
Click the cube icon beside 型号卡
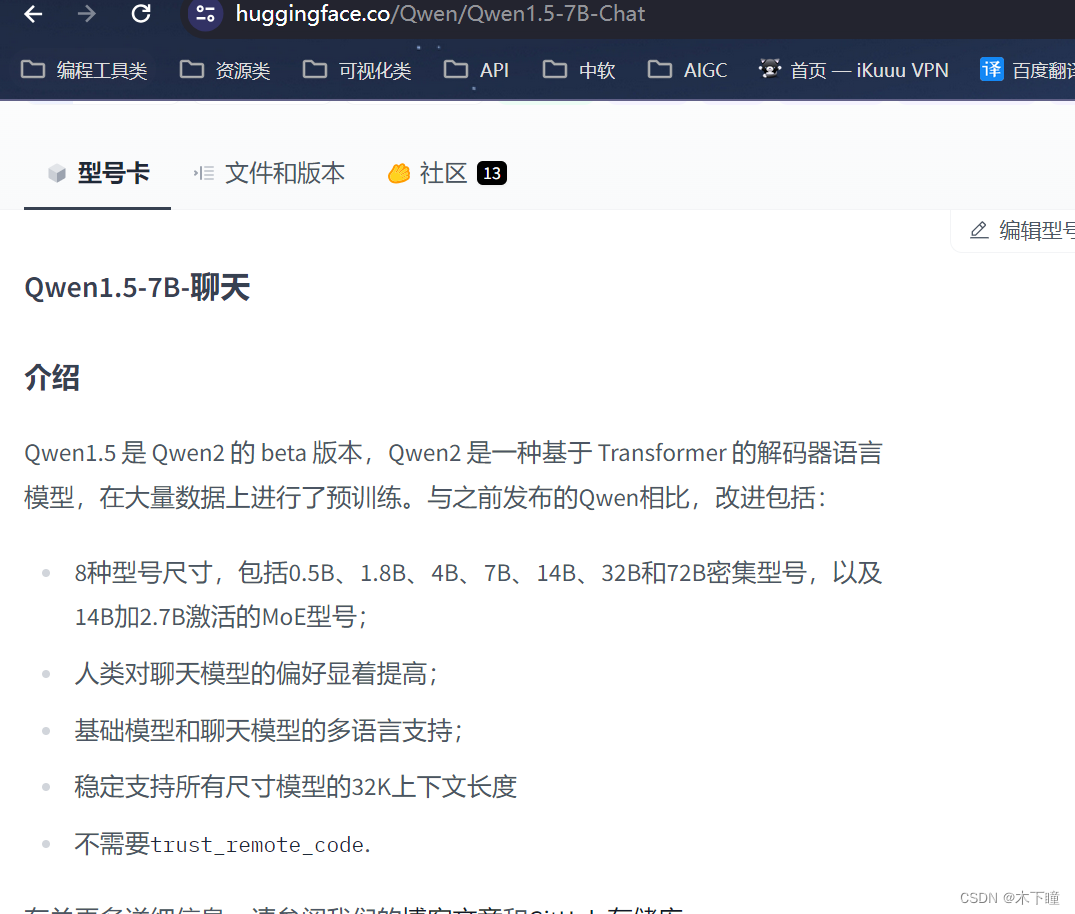55,172
